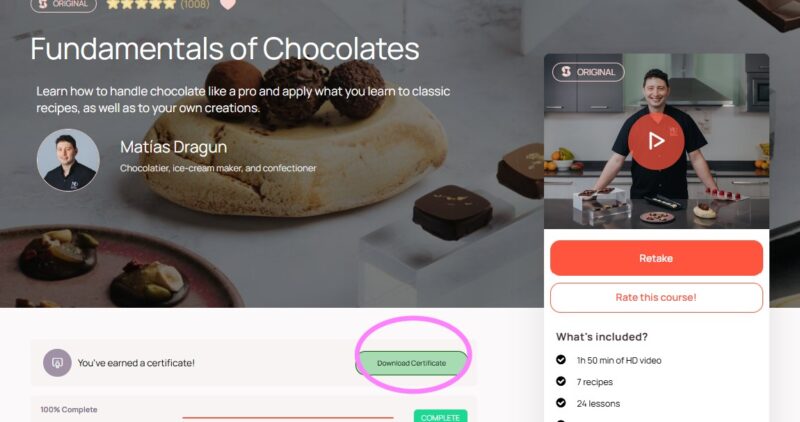Click the ORIGINAL badge above course title
The image size is (800, 422).
tap(63, 5)
